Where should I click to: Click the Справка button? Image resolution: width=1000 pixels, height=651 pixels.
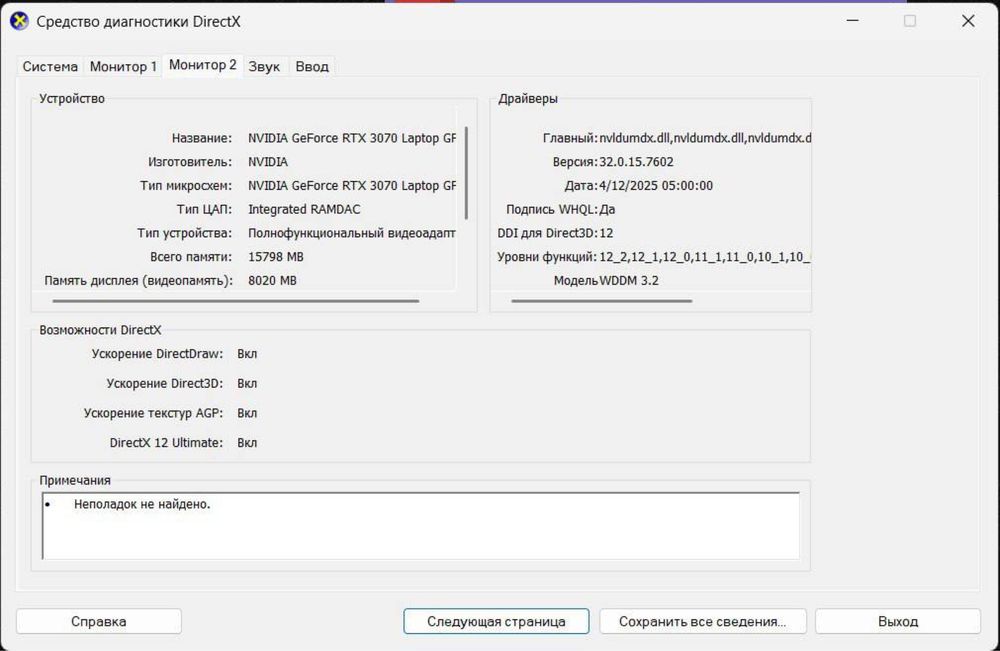point(99,621)
